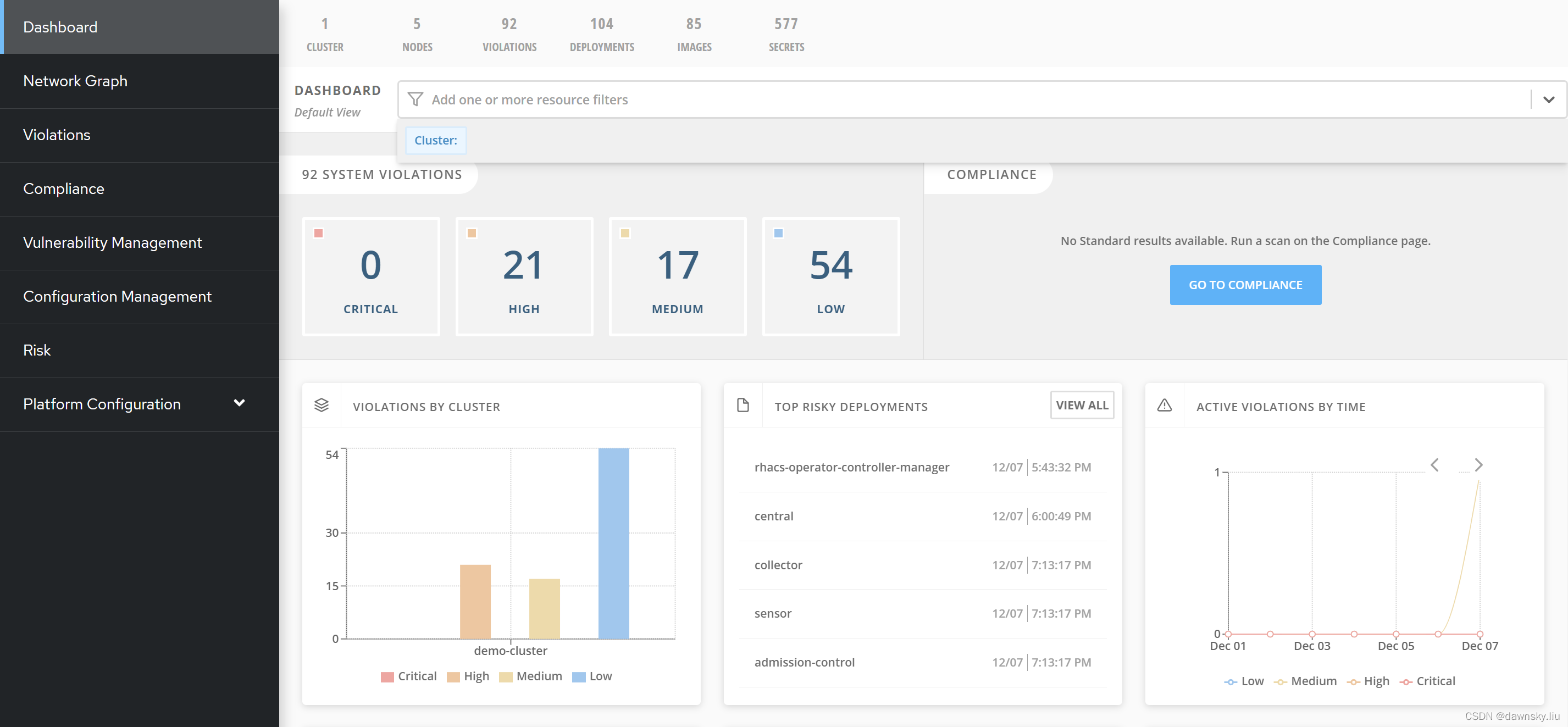
Task: Click the 92 SYSTEM VIOLATIONS heading
Action: 381,175
